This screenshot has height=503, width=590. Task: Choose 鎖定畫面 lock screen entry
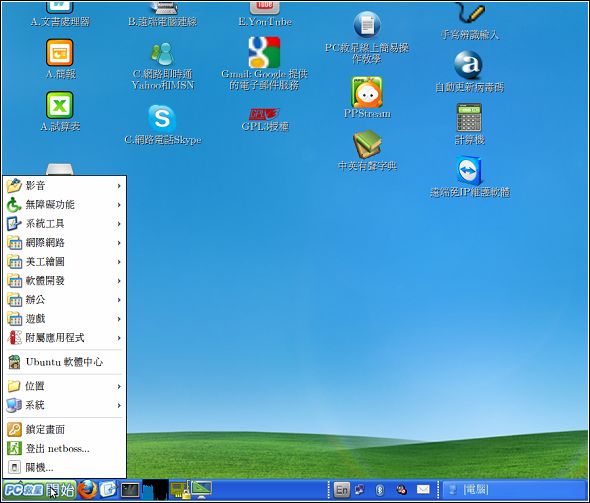coord(64,429)
